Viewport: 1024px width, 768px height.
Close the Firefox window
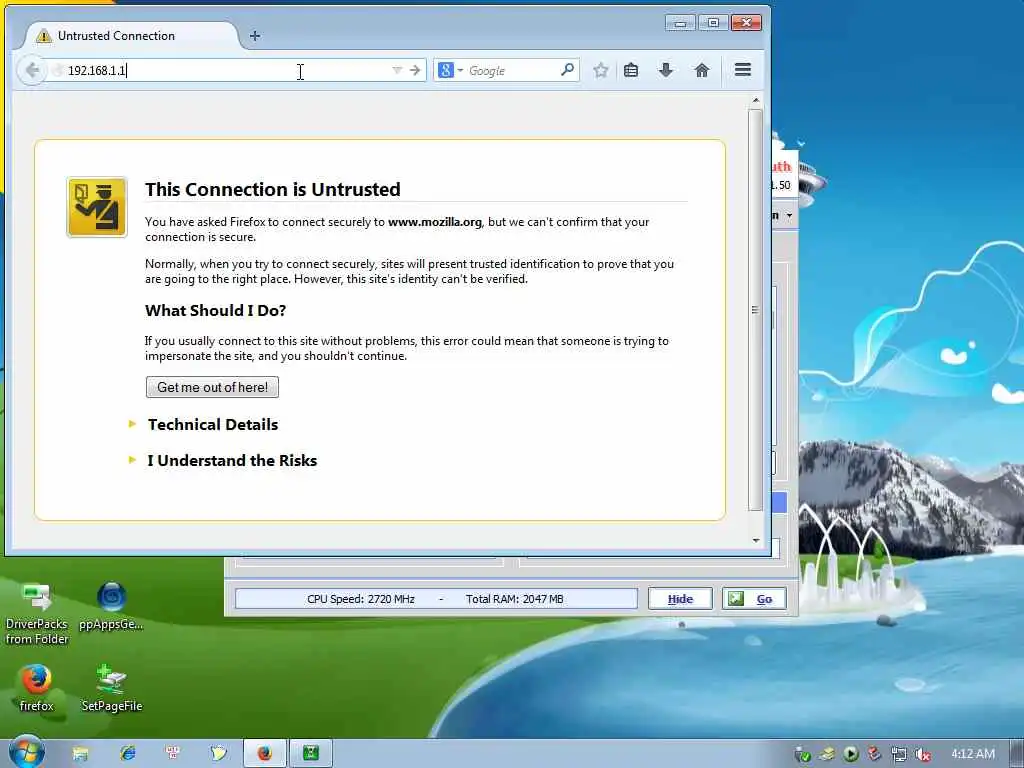point(746,24)
